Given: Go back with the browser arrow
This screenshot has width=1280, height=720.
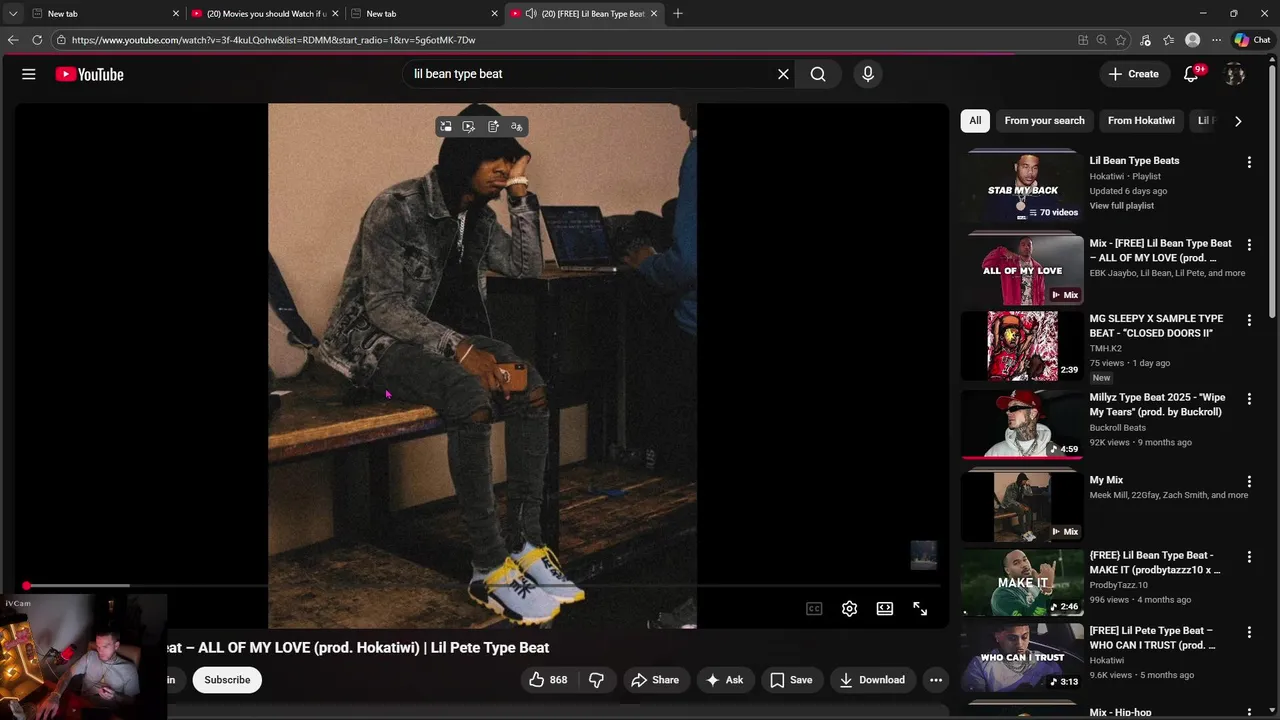Looking at the screenshot, I should (13, 40).
